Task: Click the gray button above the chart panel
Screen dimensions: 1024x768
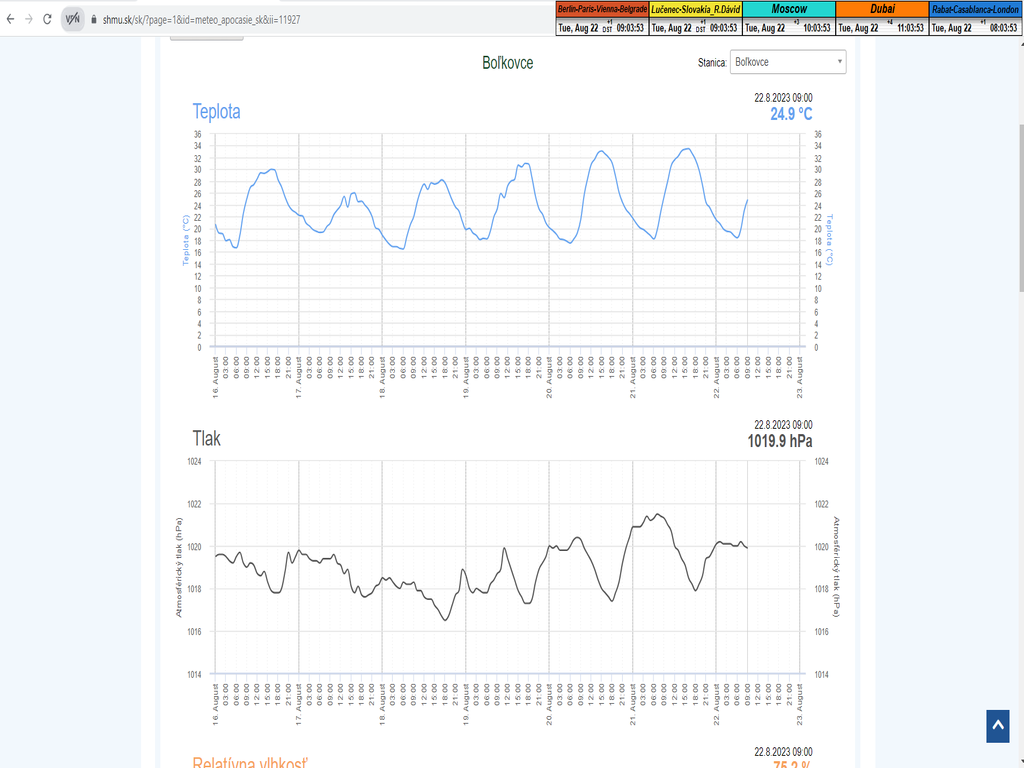Action: click(x=206, y=36)
